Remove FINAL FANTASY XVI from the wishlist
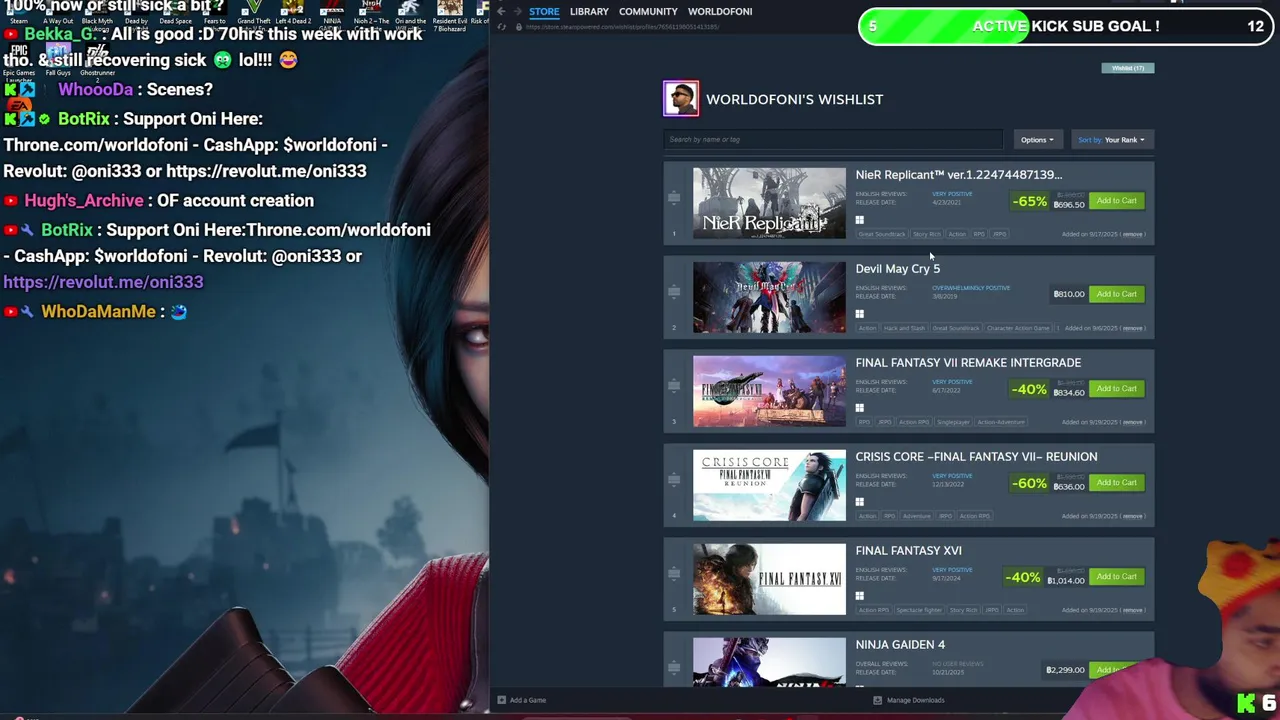1280x720 pixels. [1132, 610]
